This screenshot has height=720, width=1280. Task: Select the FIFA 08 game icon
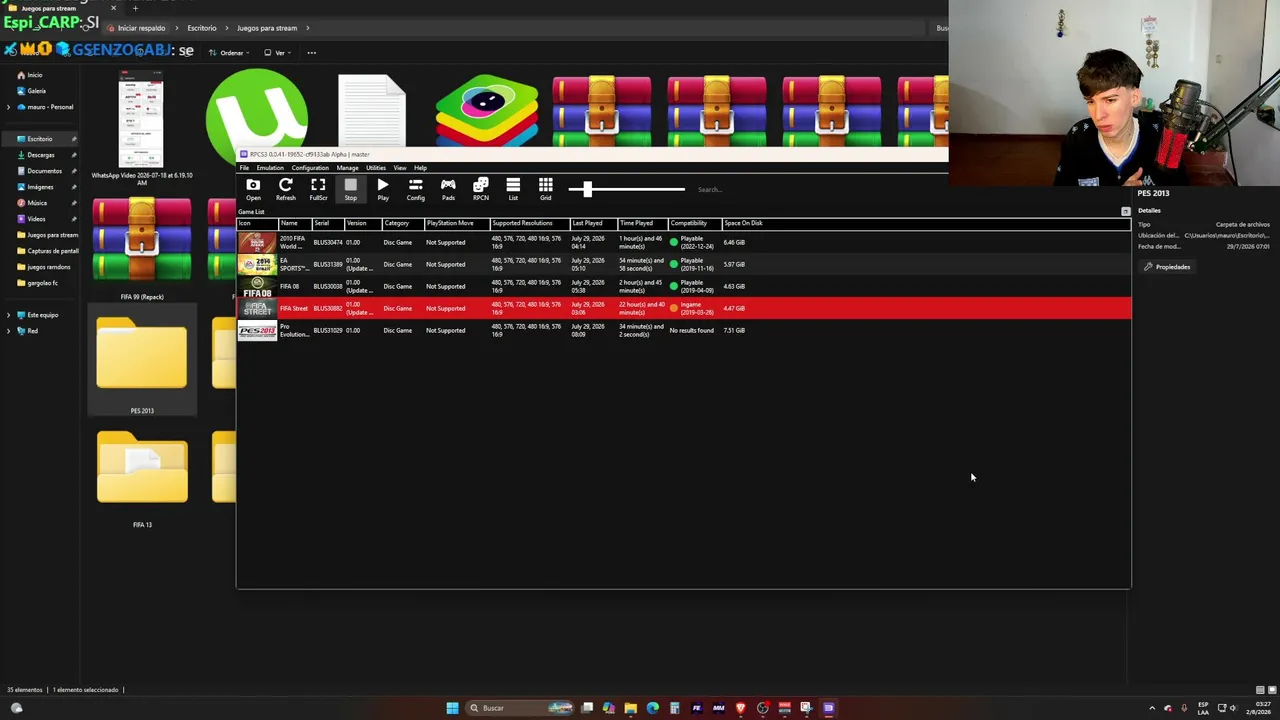[x=257, y=286]
